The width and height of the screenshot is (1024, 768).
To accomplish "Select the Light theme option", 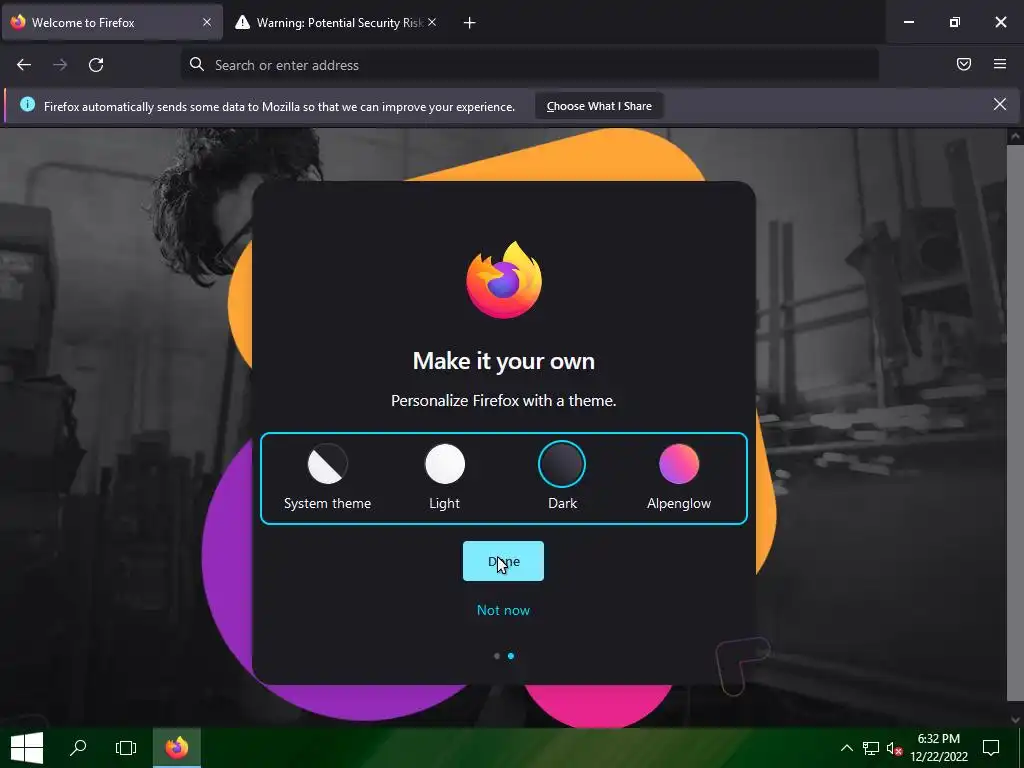I will point(445,477).
